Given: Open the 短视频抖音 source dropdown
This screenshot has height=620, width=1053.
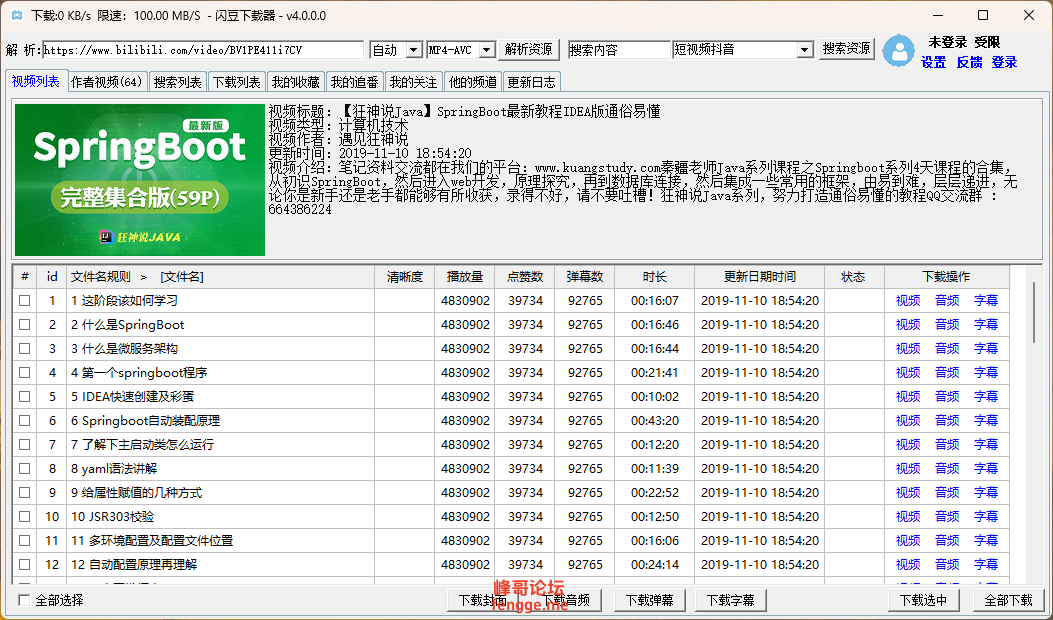Looking at the screenshot, I should point(805,50).
